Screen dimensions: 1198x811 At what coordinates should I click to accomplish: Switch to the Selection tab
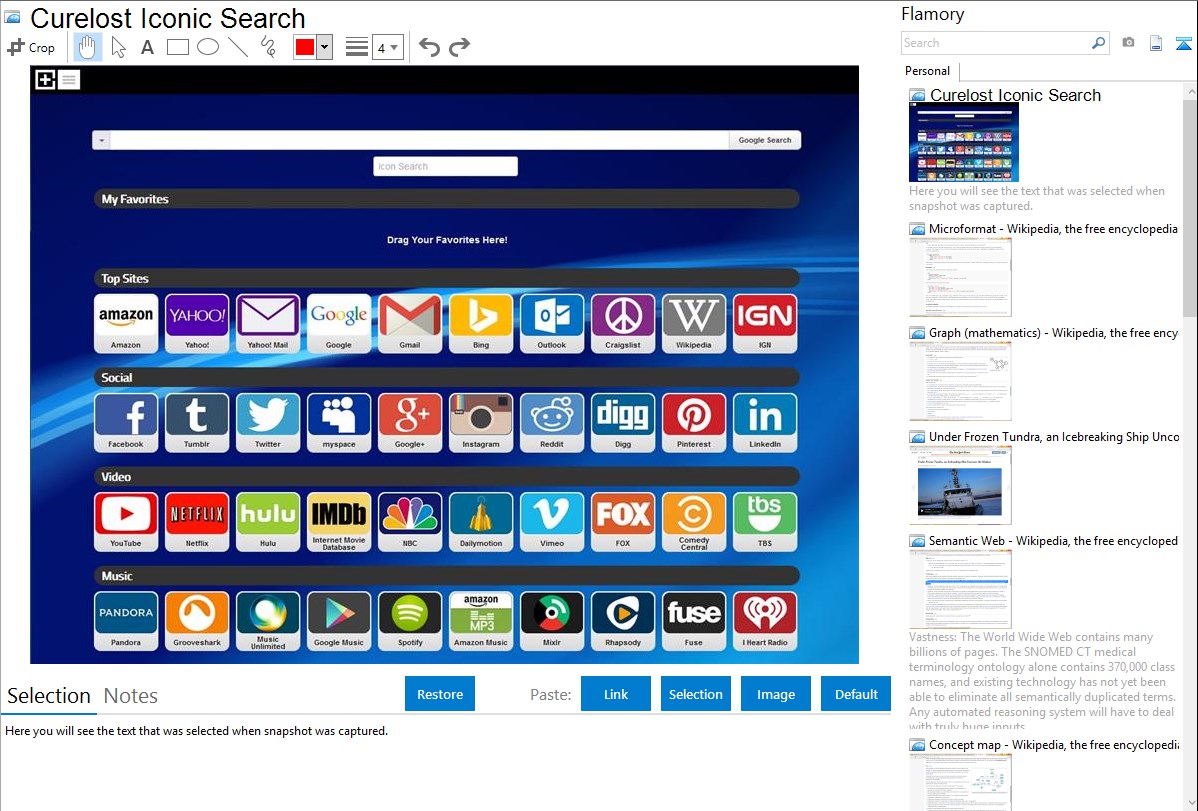pyautogui.click(x=49, y=696)
